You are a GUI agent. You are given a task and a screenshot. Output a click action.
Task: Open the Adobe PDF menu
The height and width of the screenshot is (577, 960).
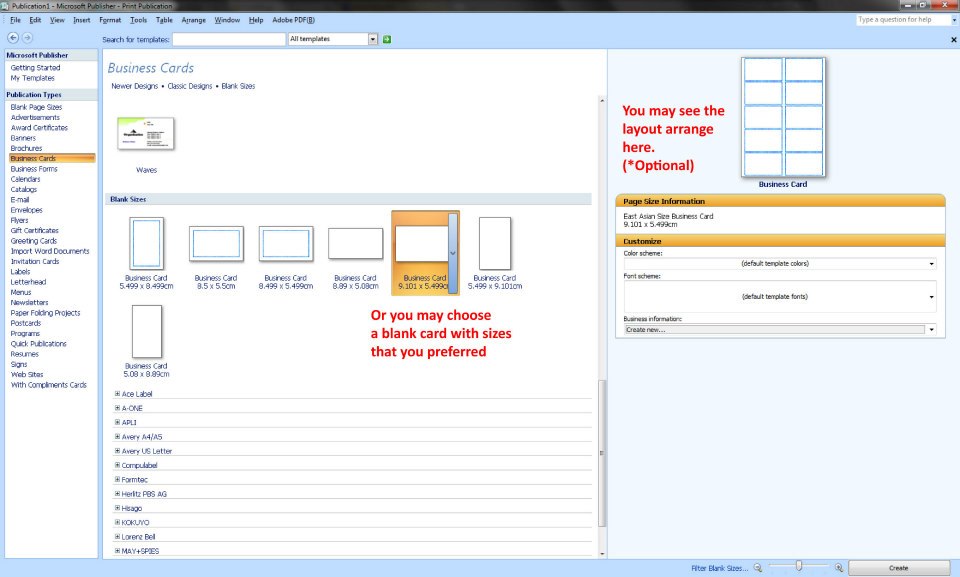293,20
